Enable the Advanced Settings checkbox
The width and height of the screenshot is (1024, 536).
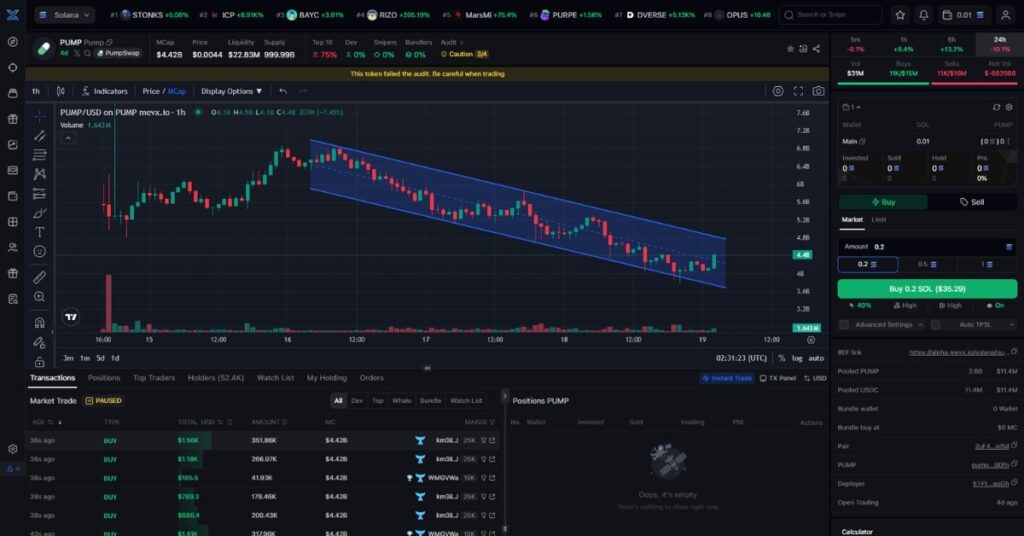click(844, 324)
